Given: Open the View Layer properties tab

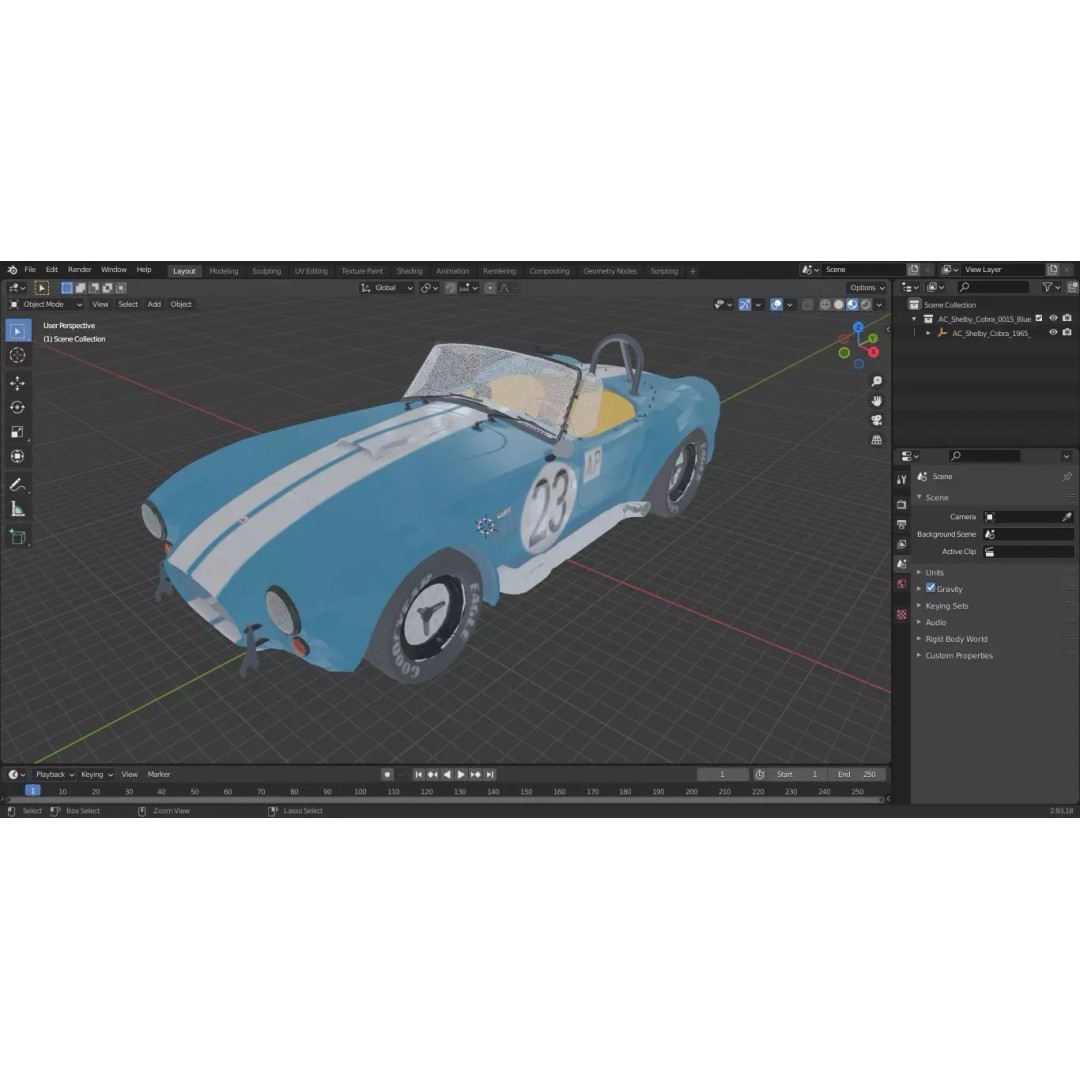Looking at the screenshot, I should tap(902, 544).
